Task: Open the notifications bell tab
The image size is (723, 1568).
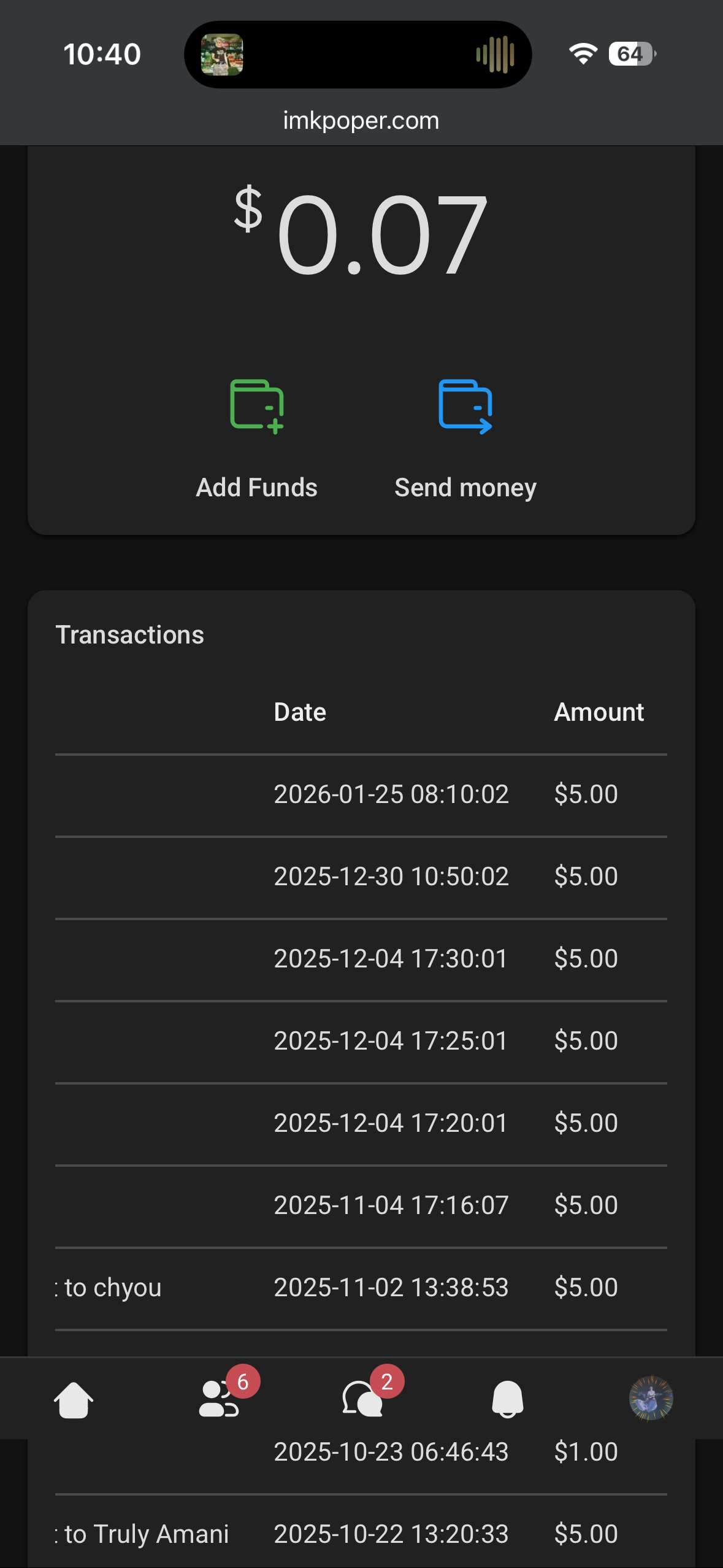Action: click(507, 1399)
